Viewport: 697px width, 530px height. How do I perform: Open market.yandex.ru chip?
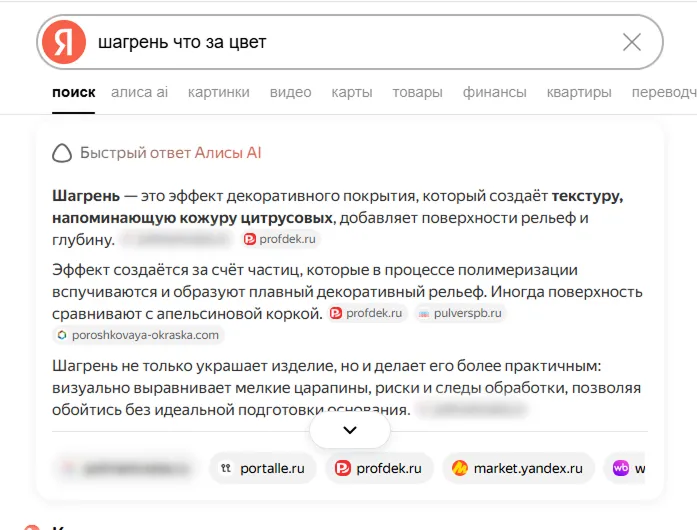(x=518, y=468)
